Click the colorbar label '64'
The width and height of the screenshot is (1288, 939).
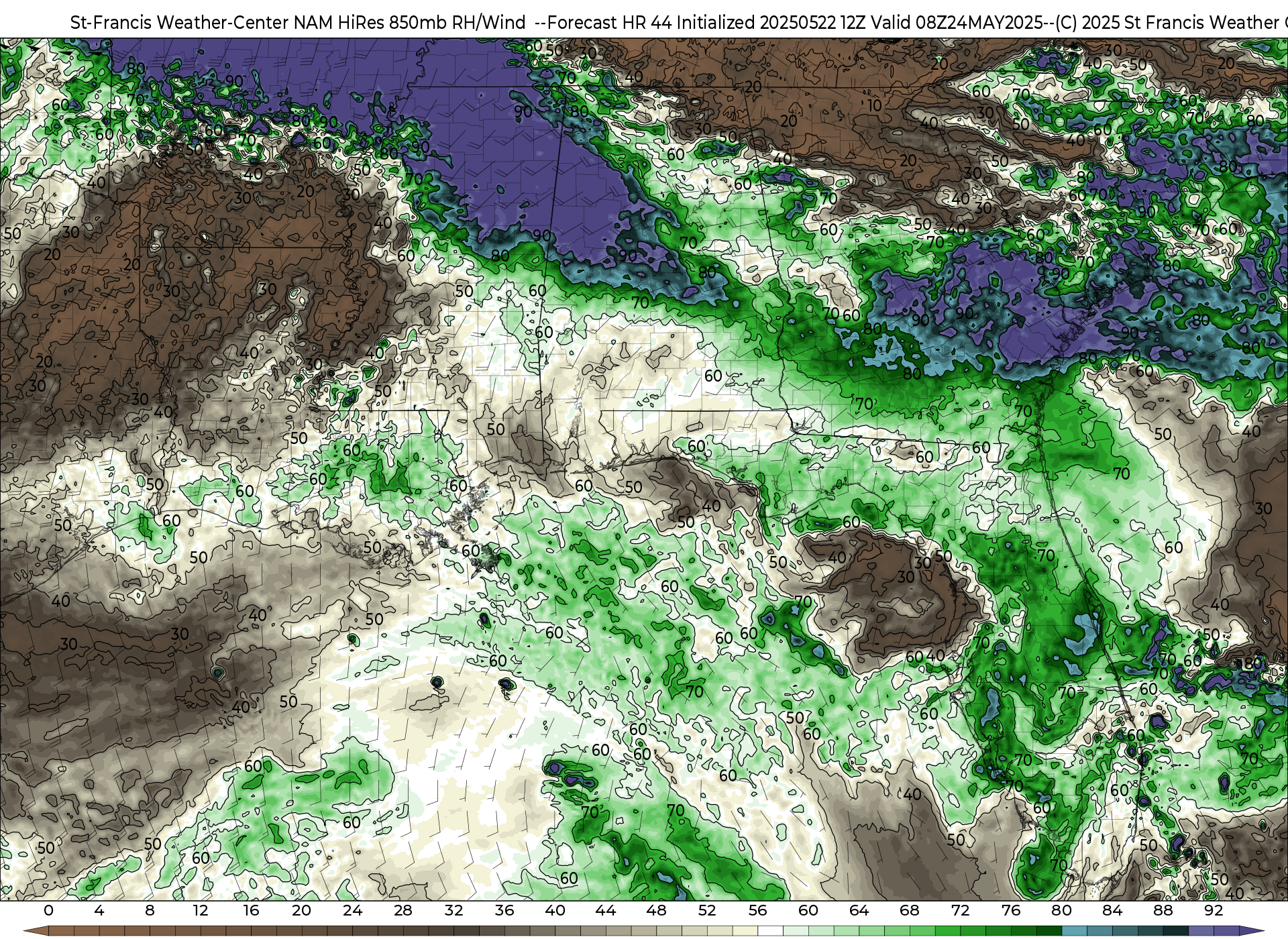point(859,910)
